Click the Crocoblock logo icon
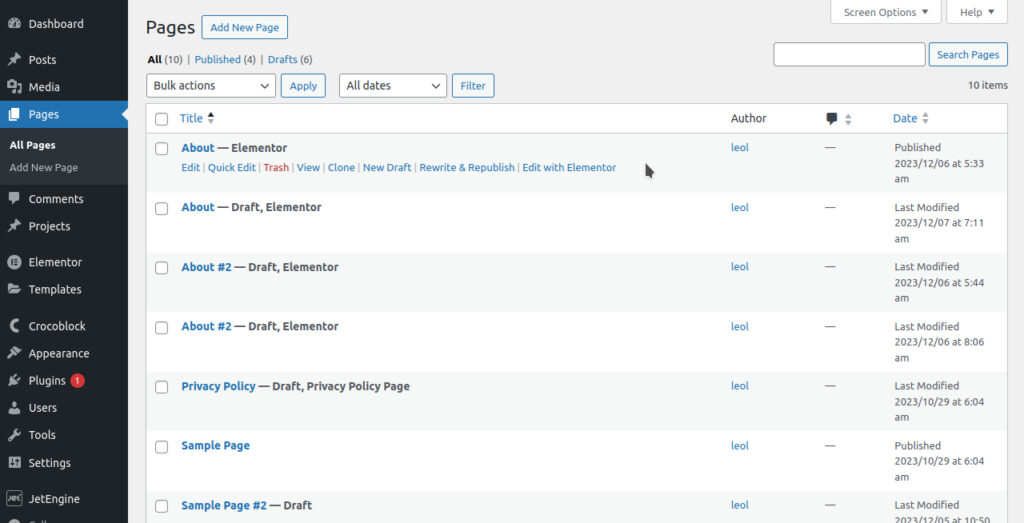Image resolution: width=1024 pixels, height=523 pixels. [x=14, y=325]
